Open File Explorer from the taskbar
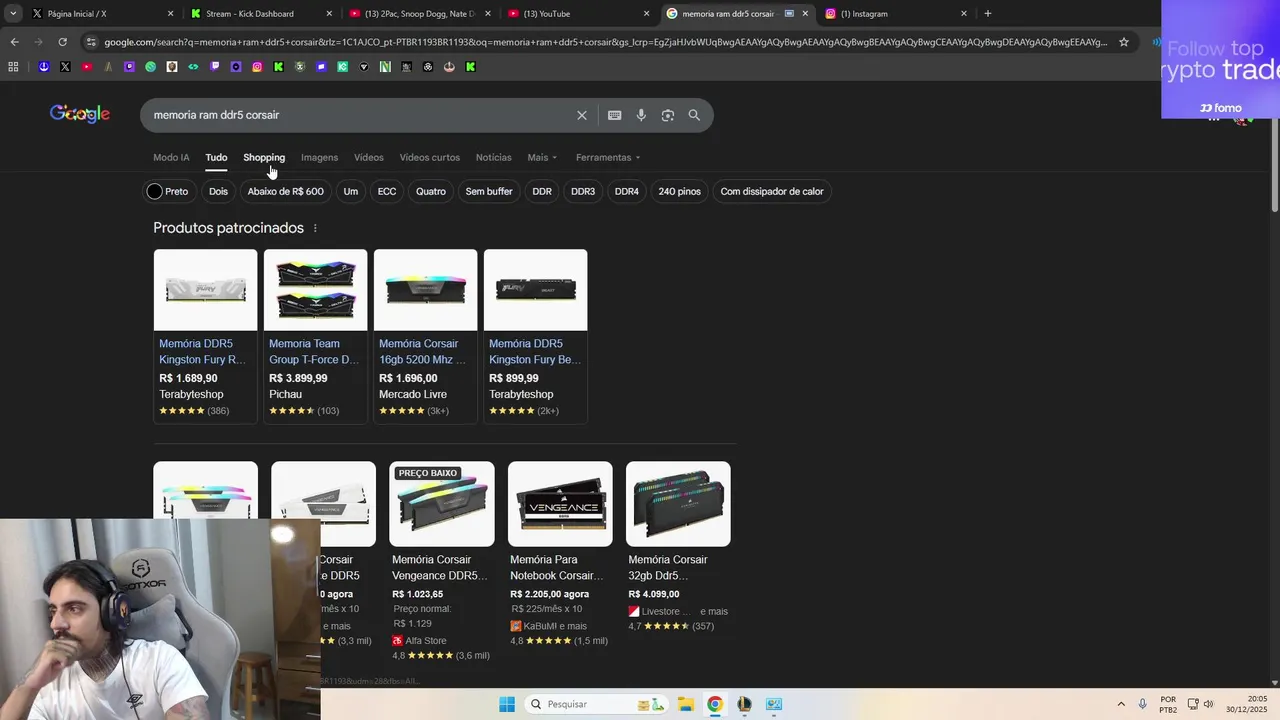The height and width of the screenshot is (720, 1280). [686, 704]
